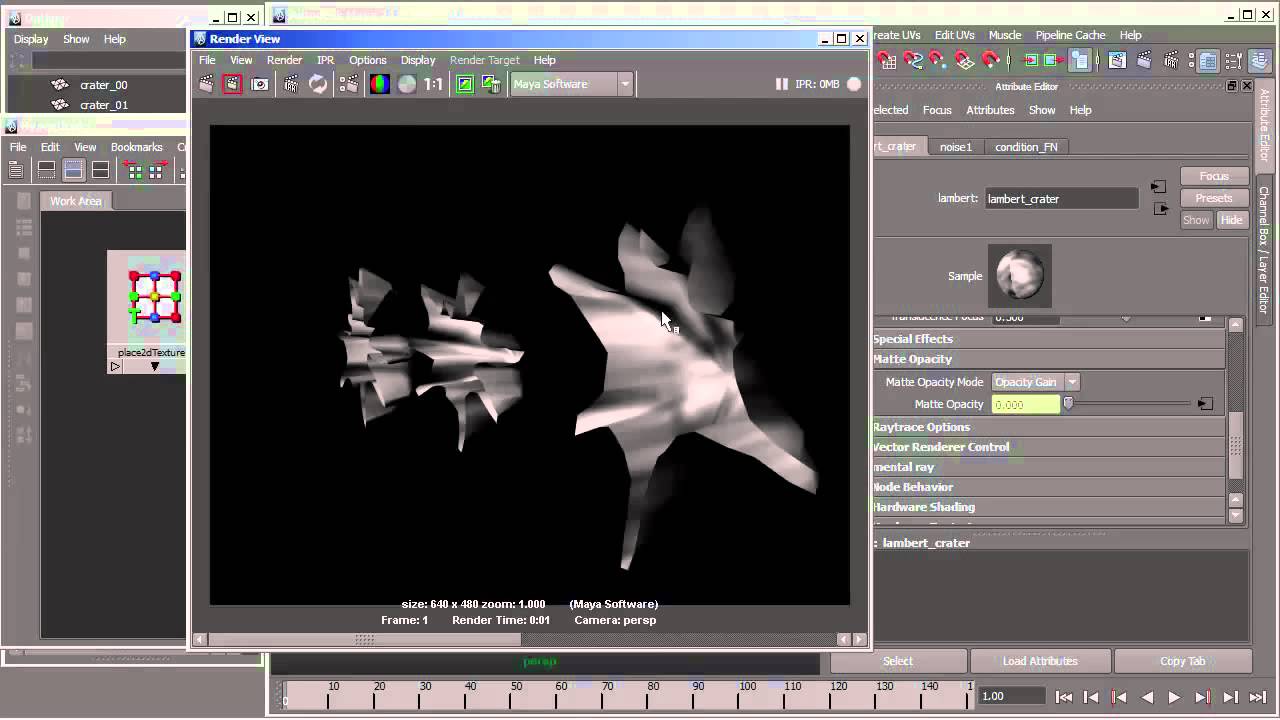Click the Matte Opacity value field
This screenshot has width=1280, height=720.
tap(1025, 404)
